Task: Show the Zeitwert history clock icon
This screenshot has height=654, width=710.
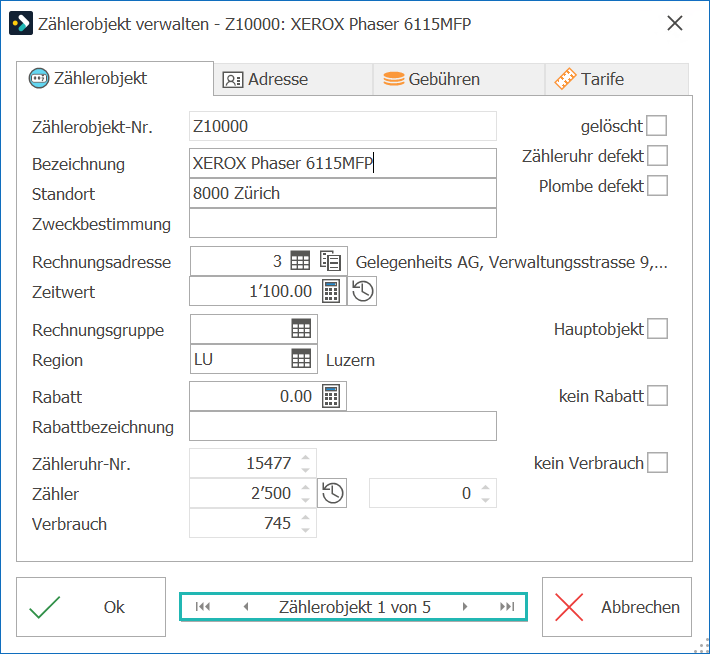Action: click(x=362, y=291)
